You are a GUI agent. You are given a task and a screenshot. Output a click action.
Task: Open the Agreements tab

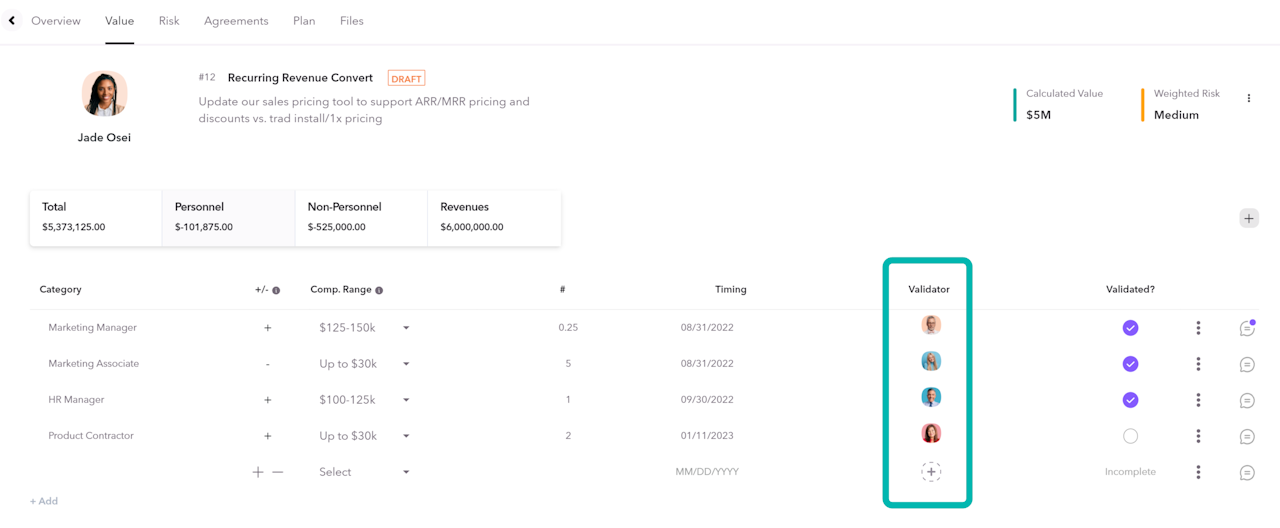(x=236, y=21)
